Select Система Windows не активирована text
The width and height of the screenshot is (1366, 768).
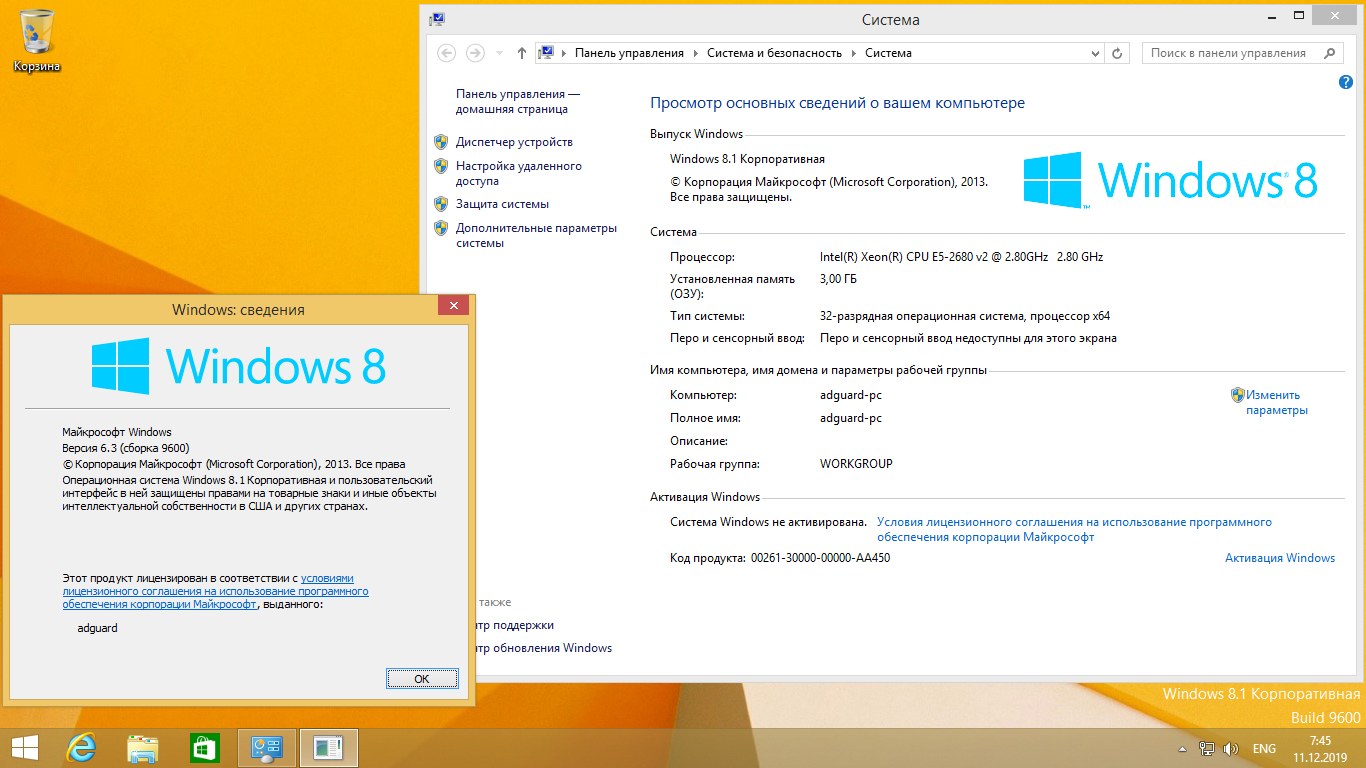point(768,522)
